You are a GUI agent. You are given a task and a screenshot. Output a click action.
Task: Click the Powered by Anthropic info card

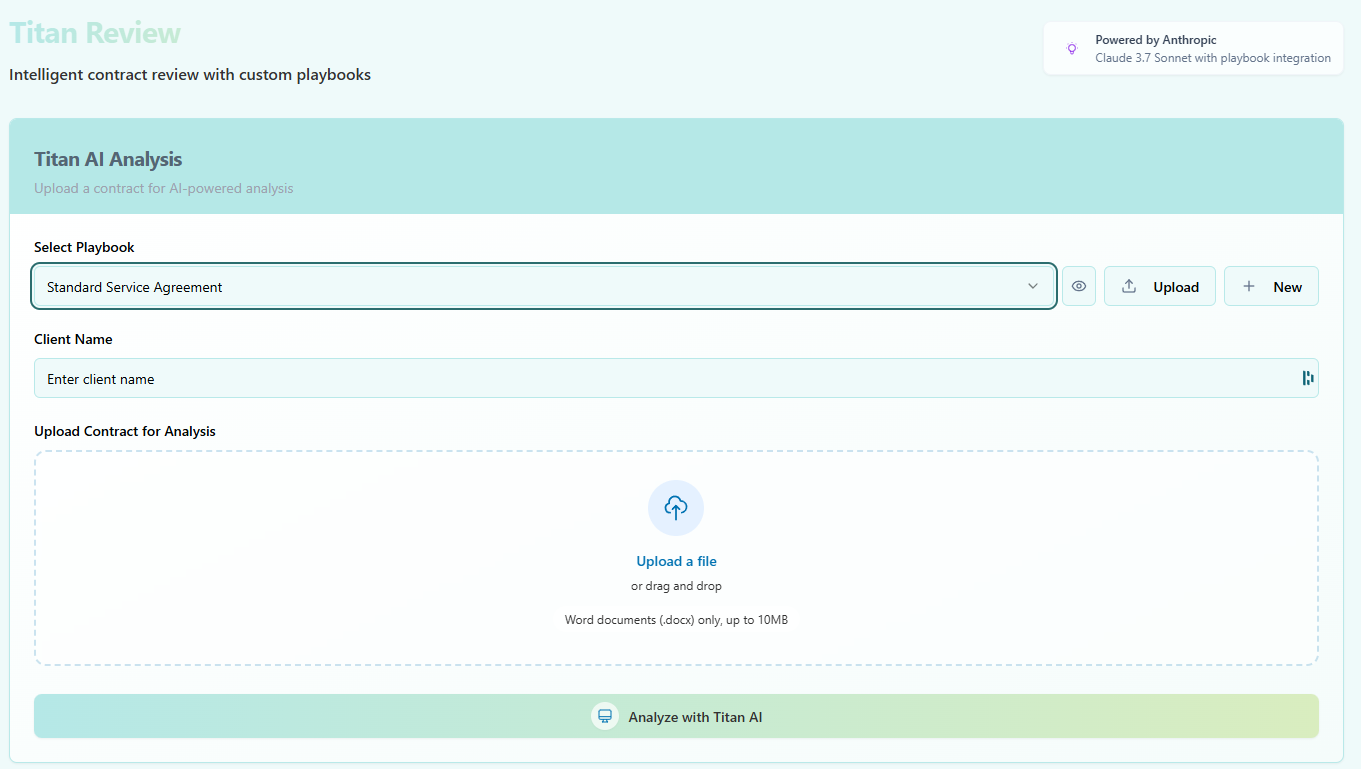pyautogui.click(x=1192, y=47)
